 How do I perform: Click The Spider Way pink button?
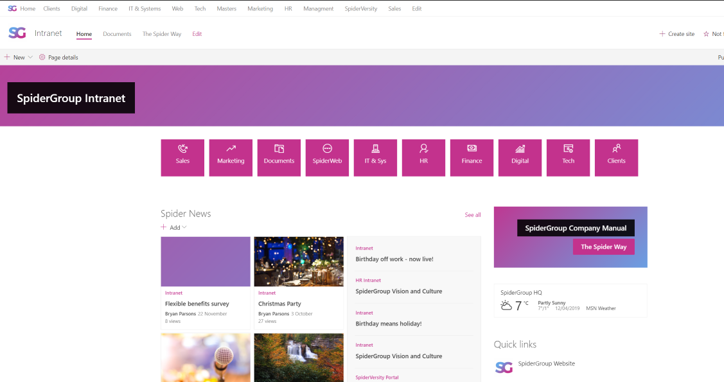[x=603, y=247]
